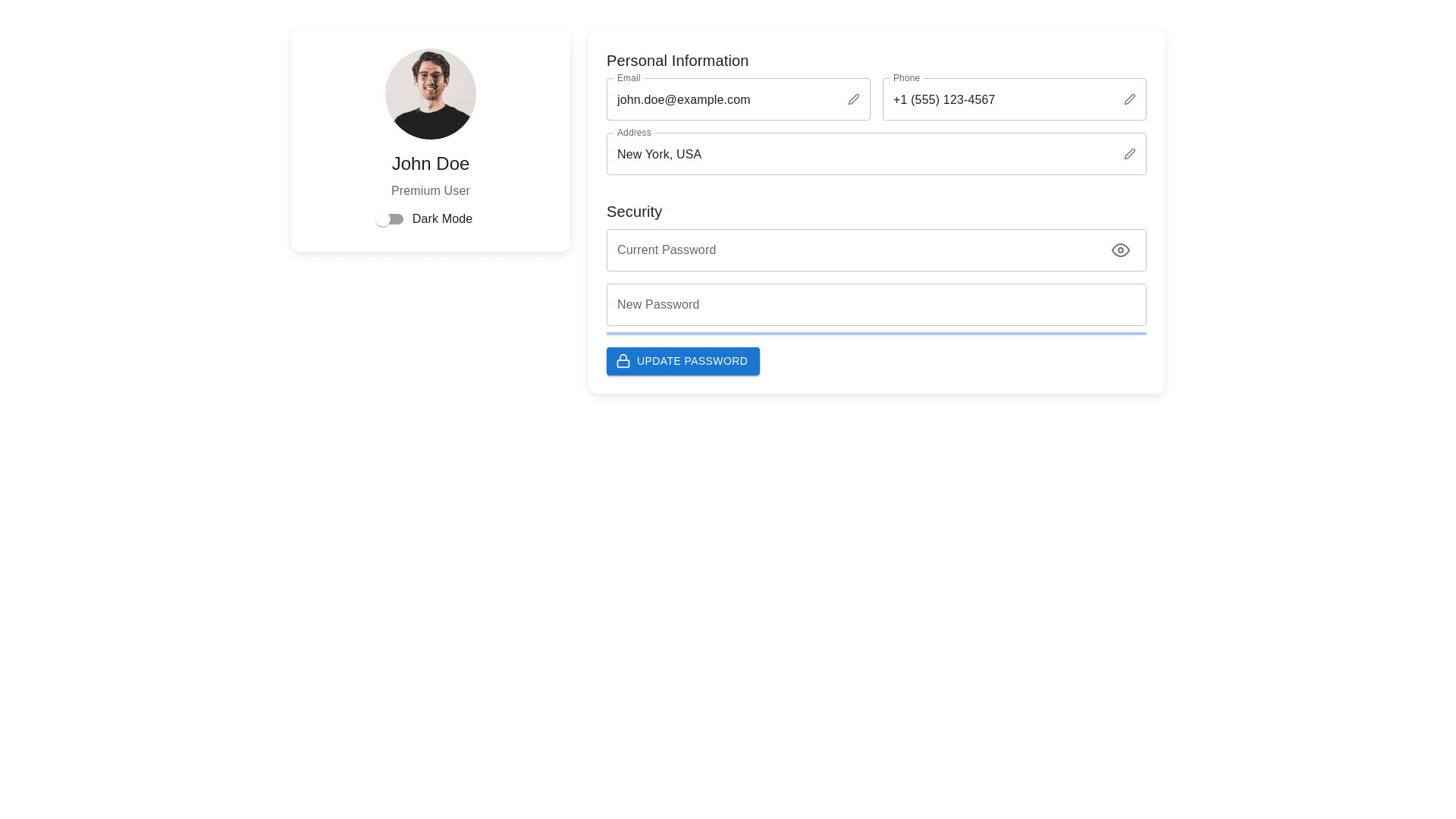Click the pencil icon in the Email field
This screenshot has width=1456, height=819.
click(853, 99)
